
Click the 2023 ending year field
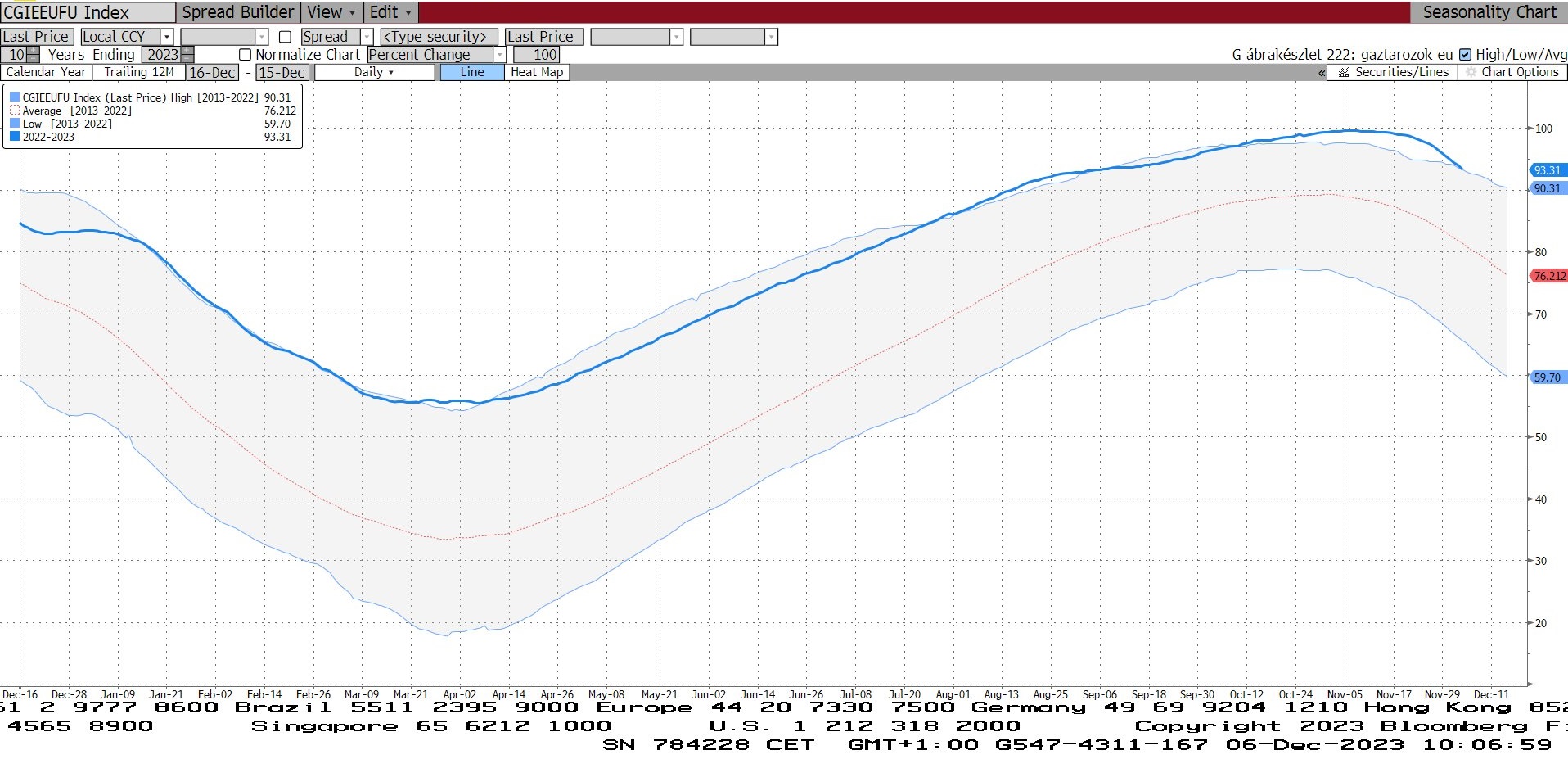[x=161, y=55]
